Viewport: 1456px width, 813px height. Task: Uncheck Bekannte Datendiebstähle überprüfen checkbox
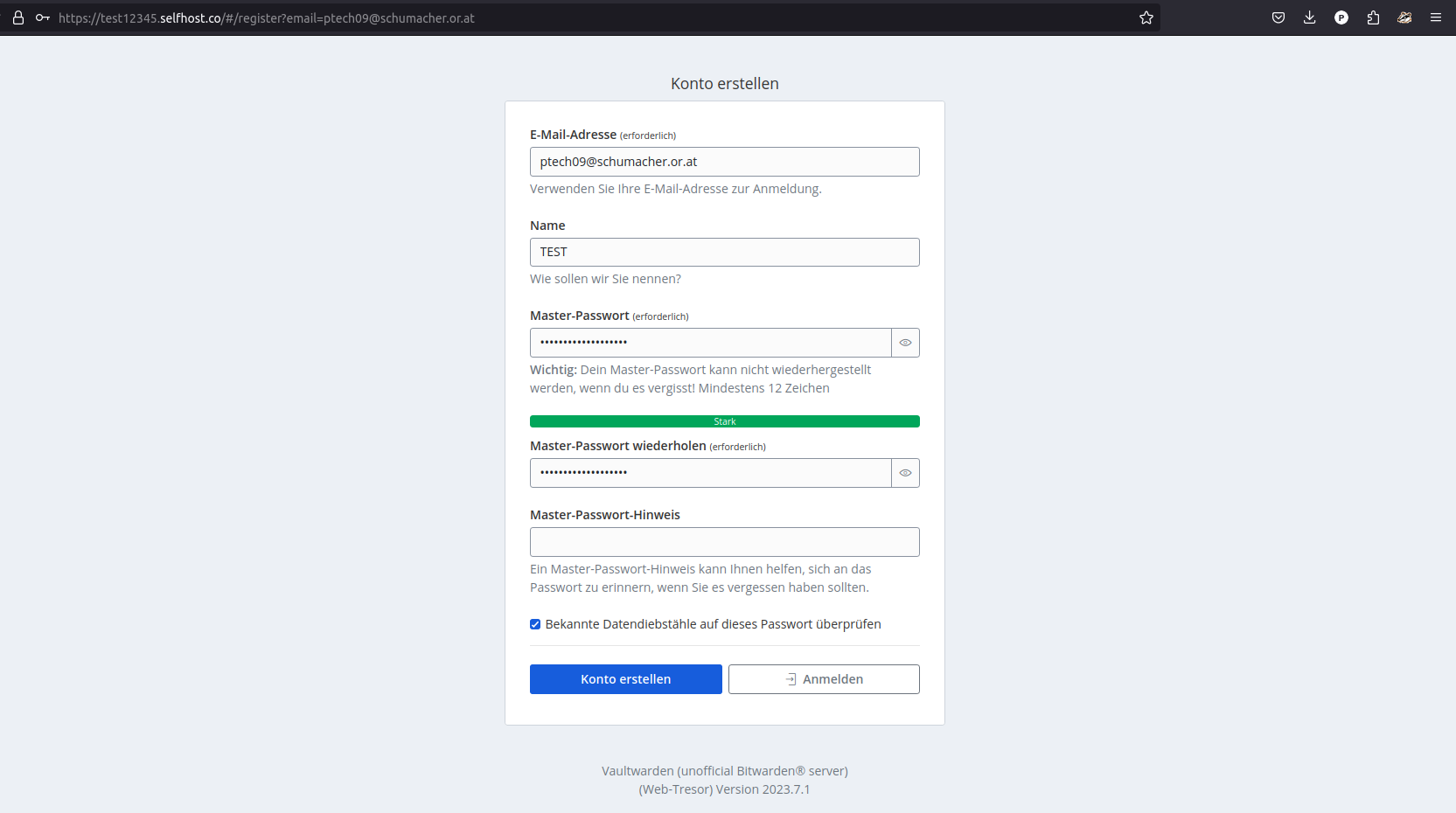tap(535, 624)
